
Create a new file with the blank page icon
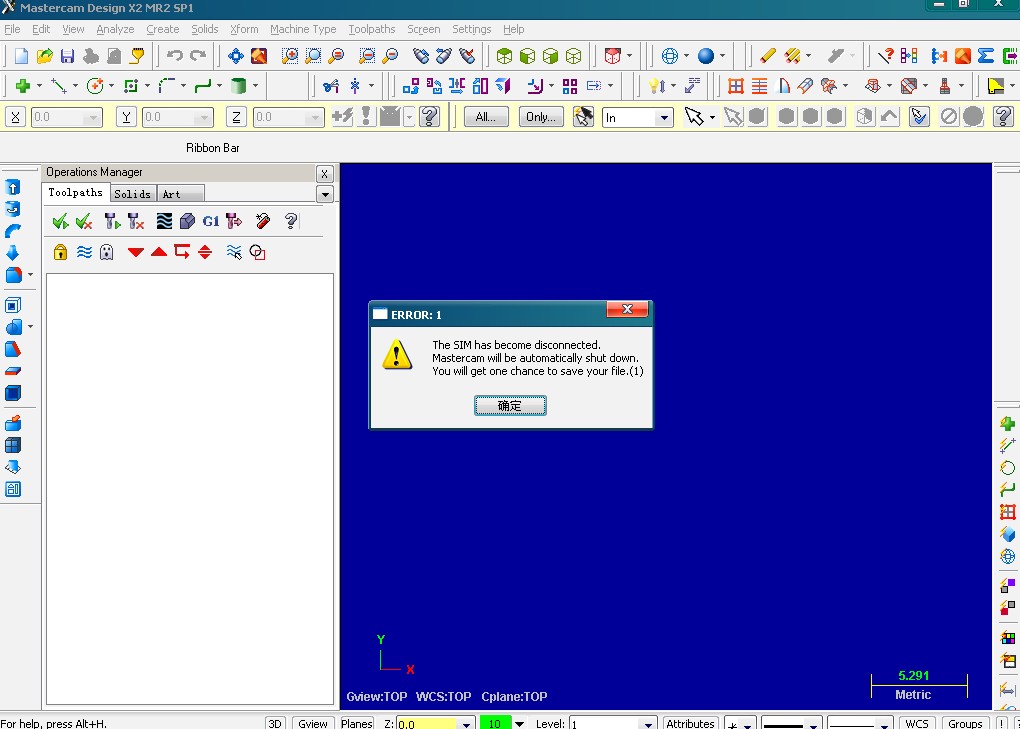[x=21, y=56]
